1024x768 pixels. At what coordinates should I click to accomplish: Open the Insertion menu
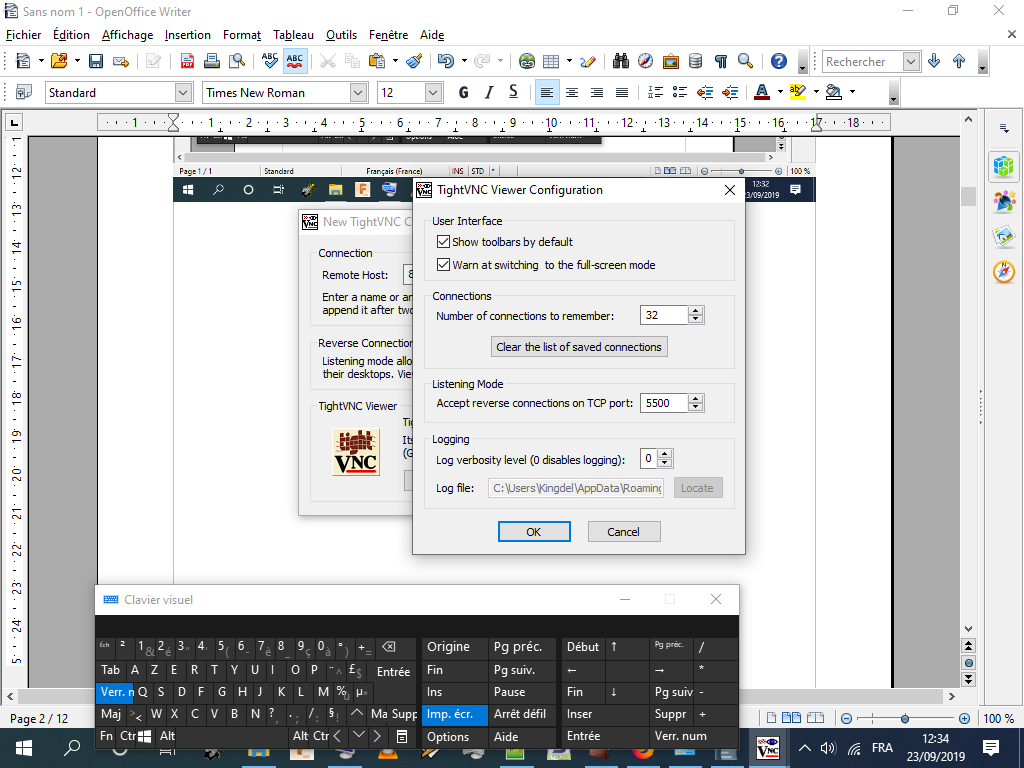[187, 35]
